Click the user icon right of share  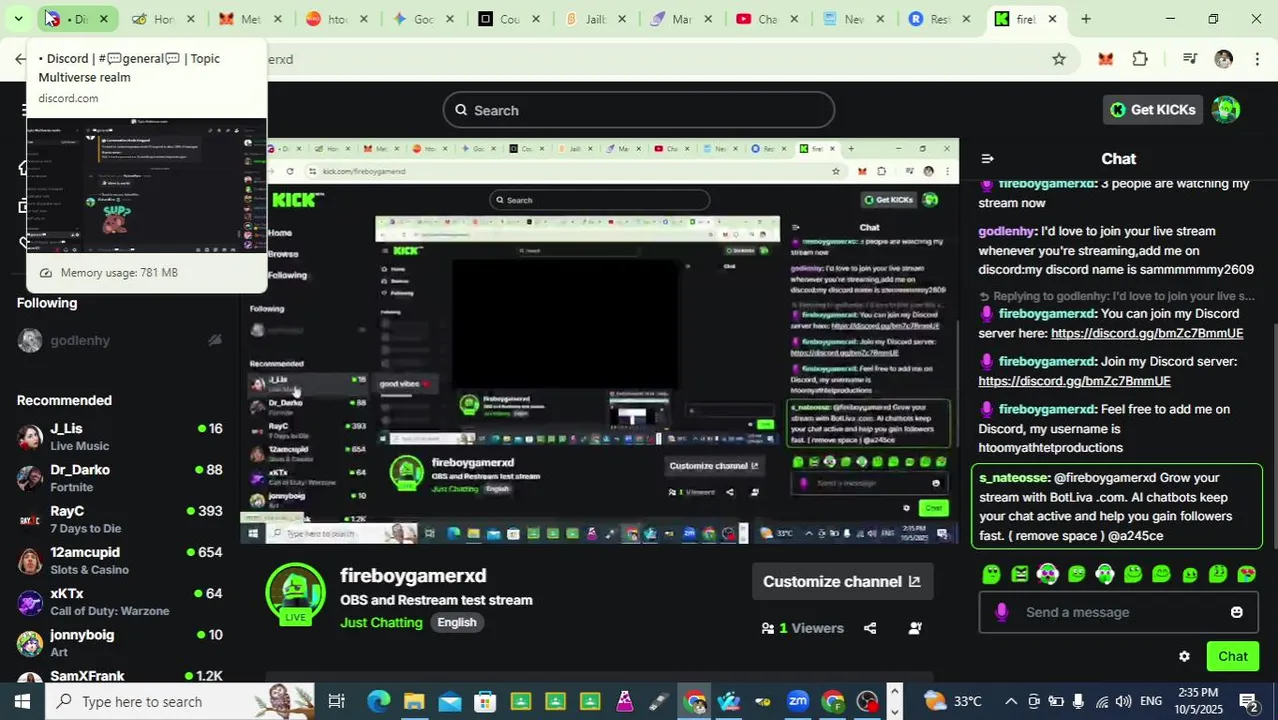[915, 628]
